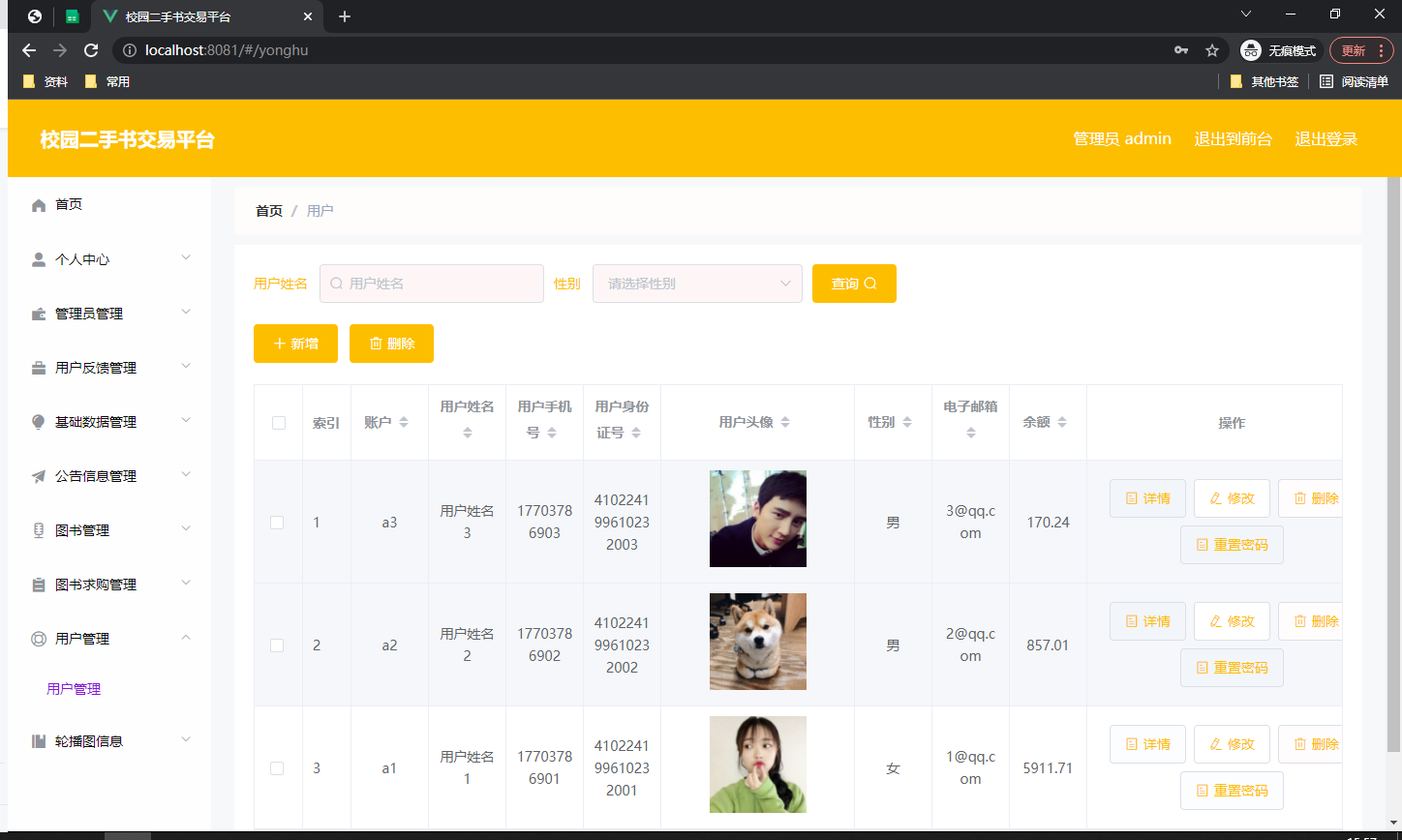Click browser back arrow
Screen dimensions: 1402x840
[x=29, y=50]
